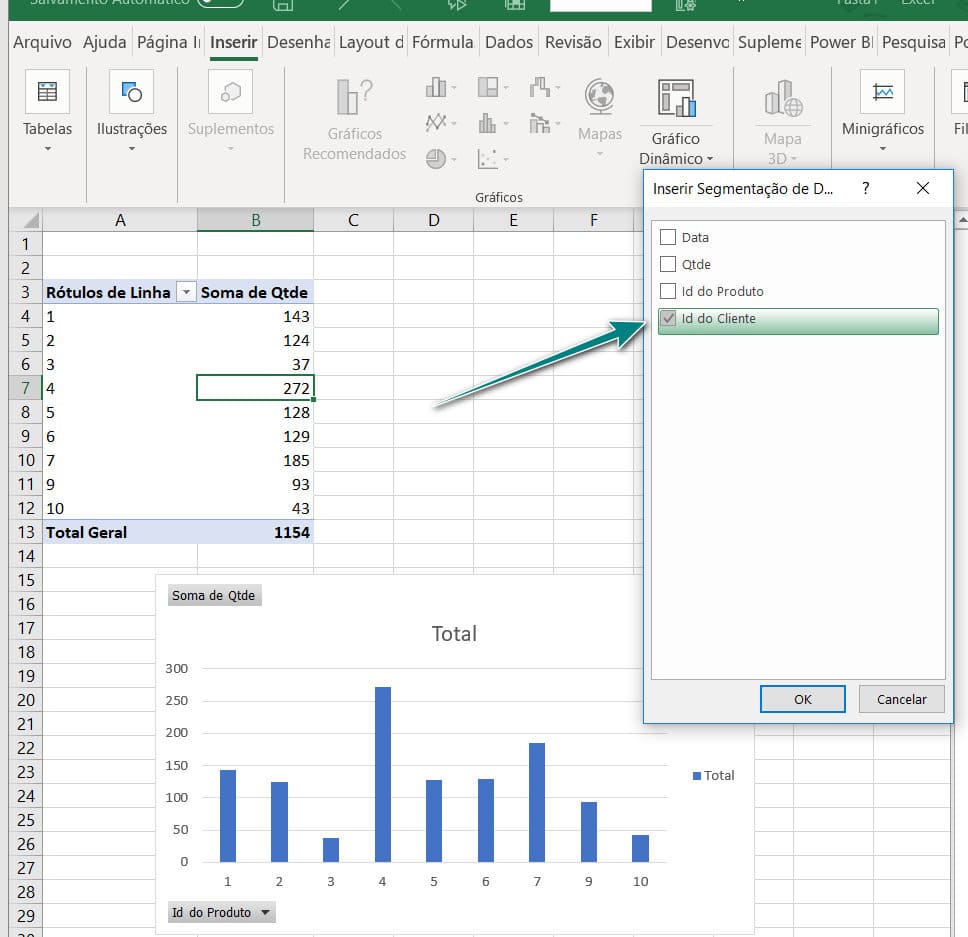968x937 pixels.
Task: Open the Minigráficos icon
Action: point(883,91)
